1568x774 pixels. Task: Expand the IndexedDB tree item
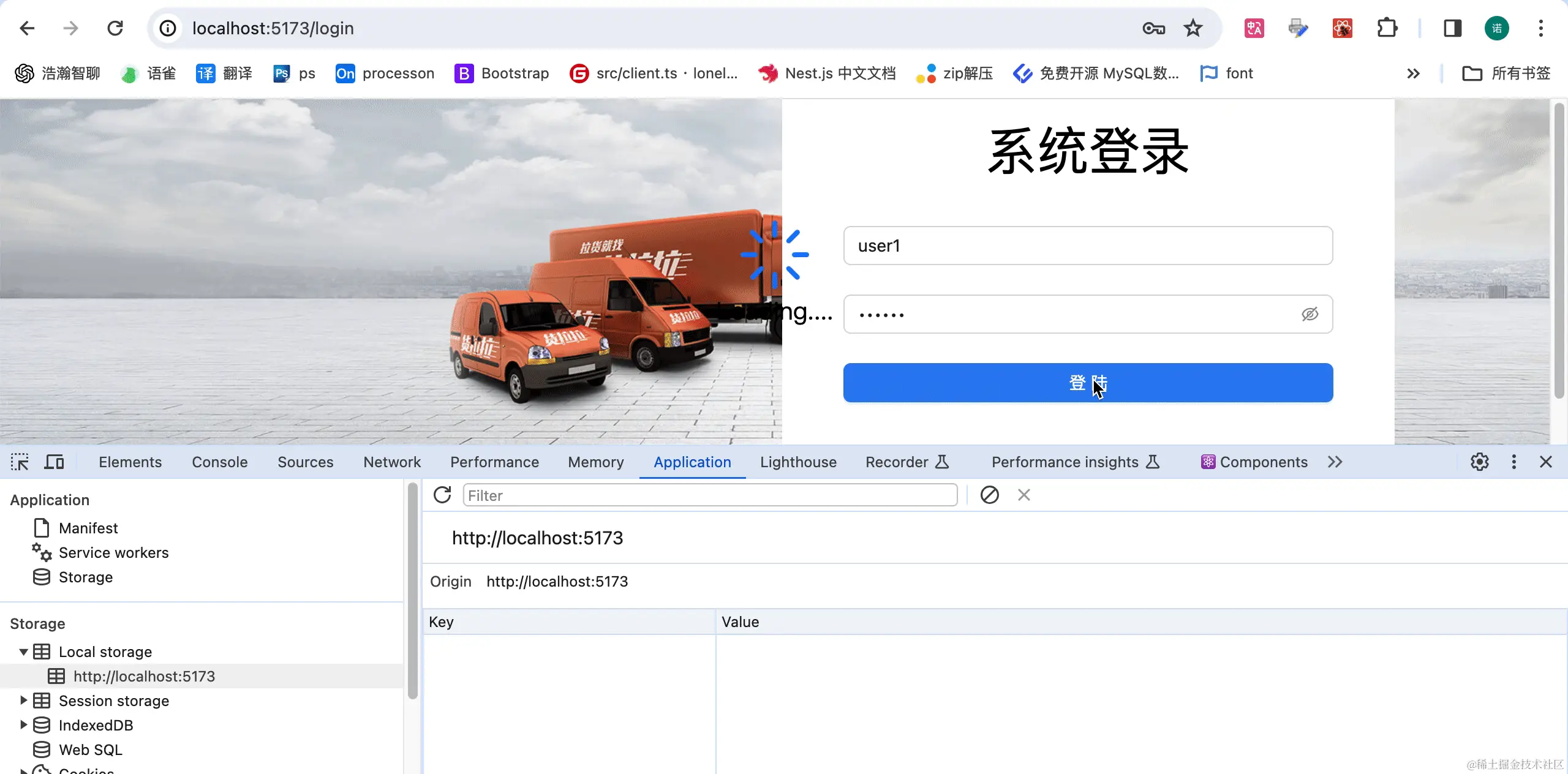point(23,725)
